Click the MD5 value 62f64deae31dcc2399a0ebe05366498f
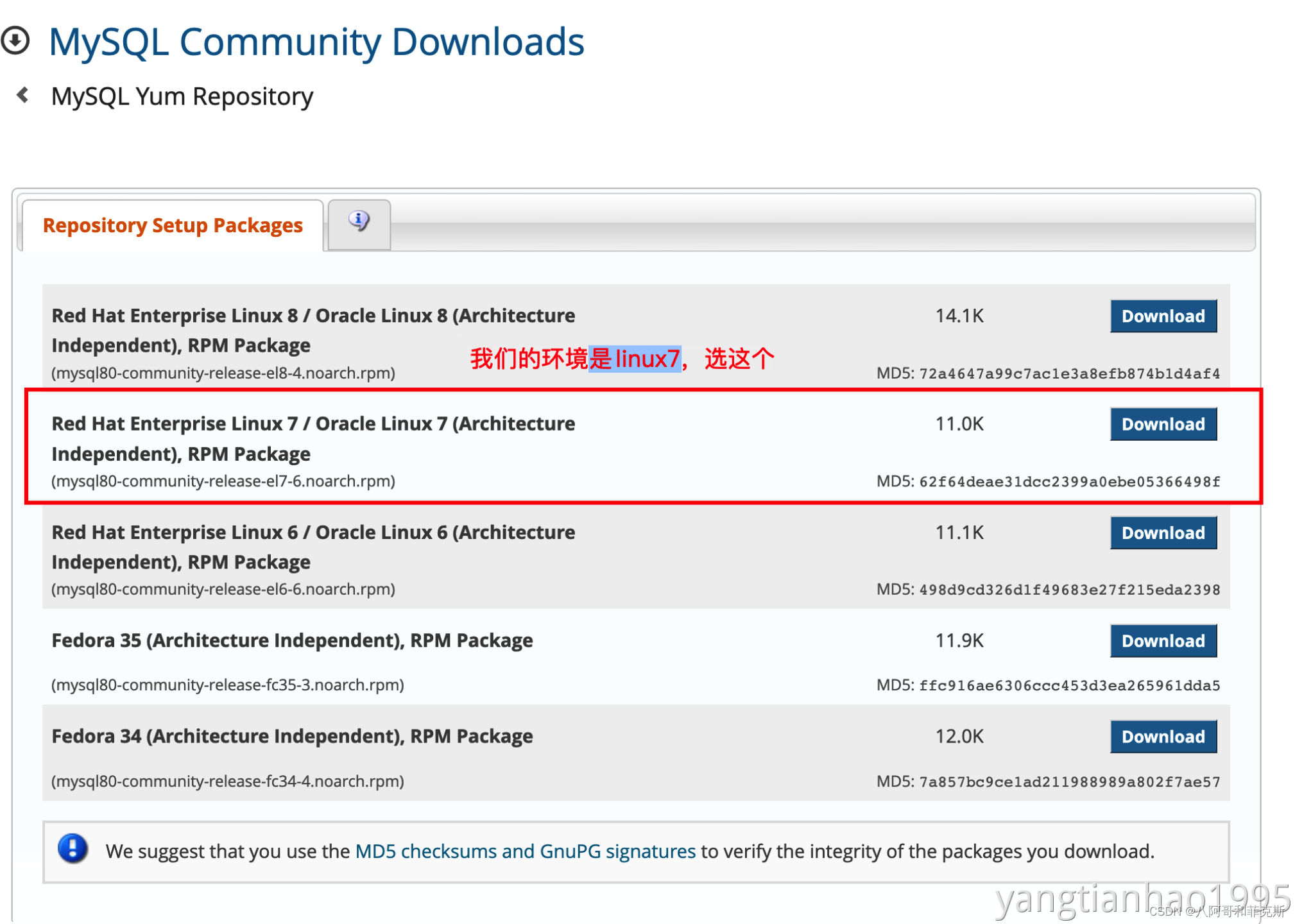 click(1069, 482)
